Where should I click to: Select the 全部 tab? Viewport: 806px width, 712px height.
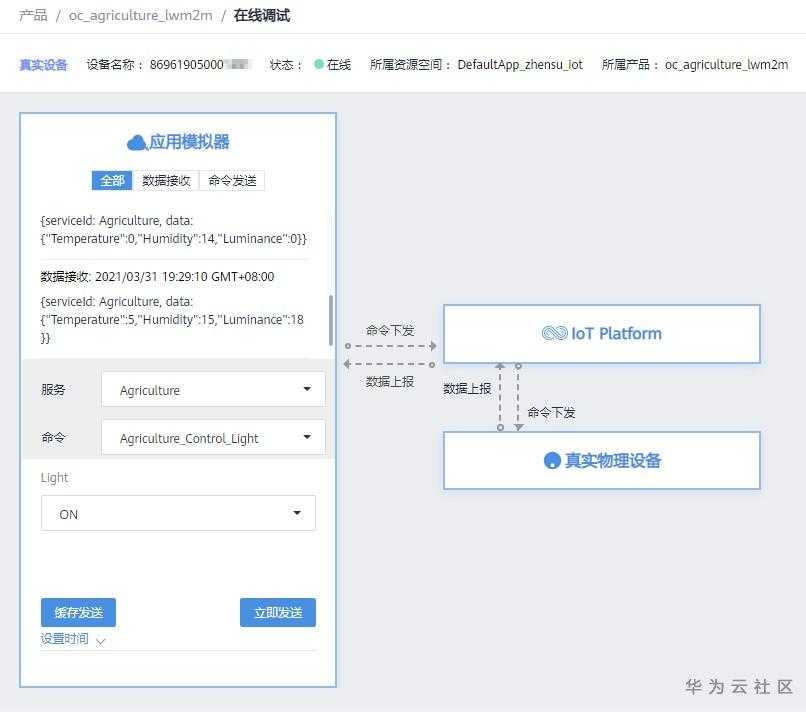(112, 180)
